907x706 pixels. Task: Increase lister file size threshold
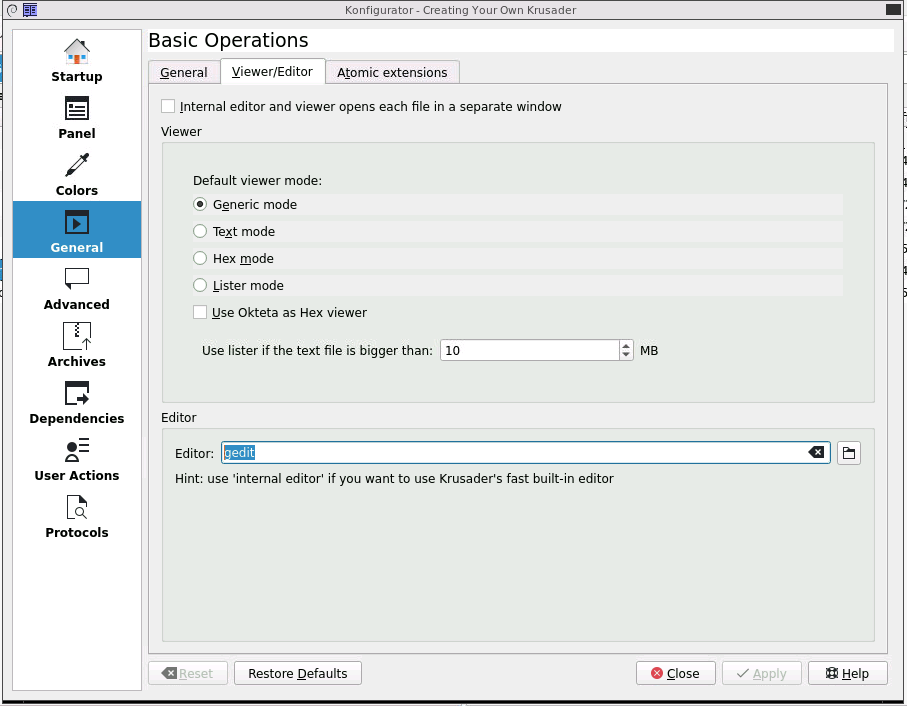pyautogui.click(x=626, y=345)
